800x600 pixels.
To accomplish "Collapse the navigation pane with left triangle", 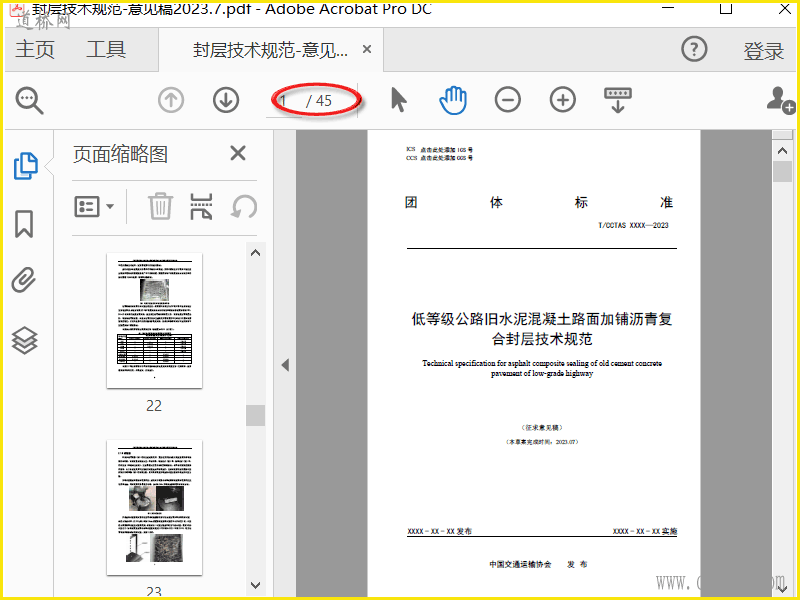I will [x=285, y=365].
